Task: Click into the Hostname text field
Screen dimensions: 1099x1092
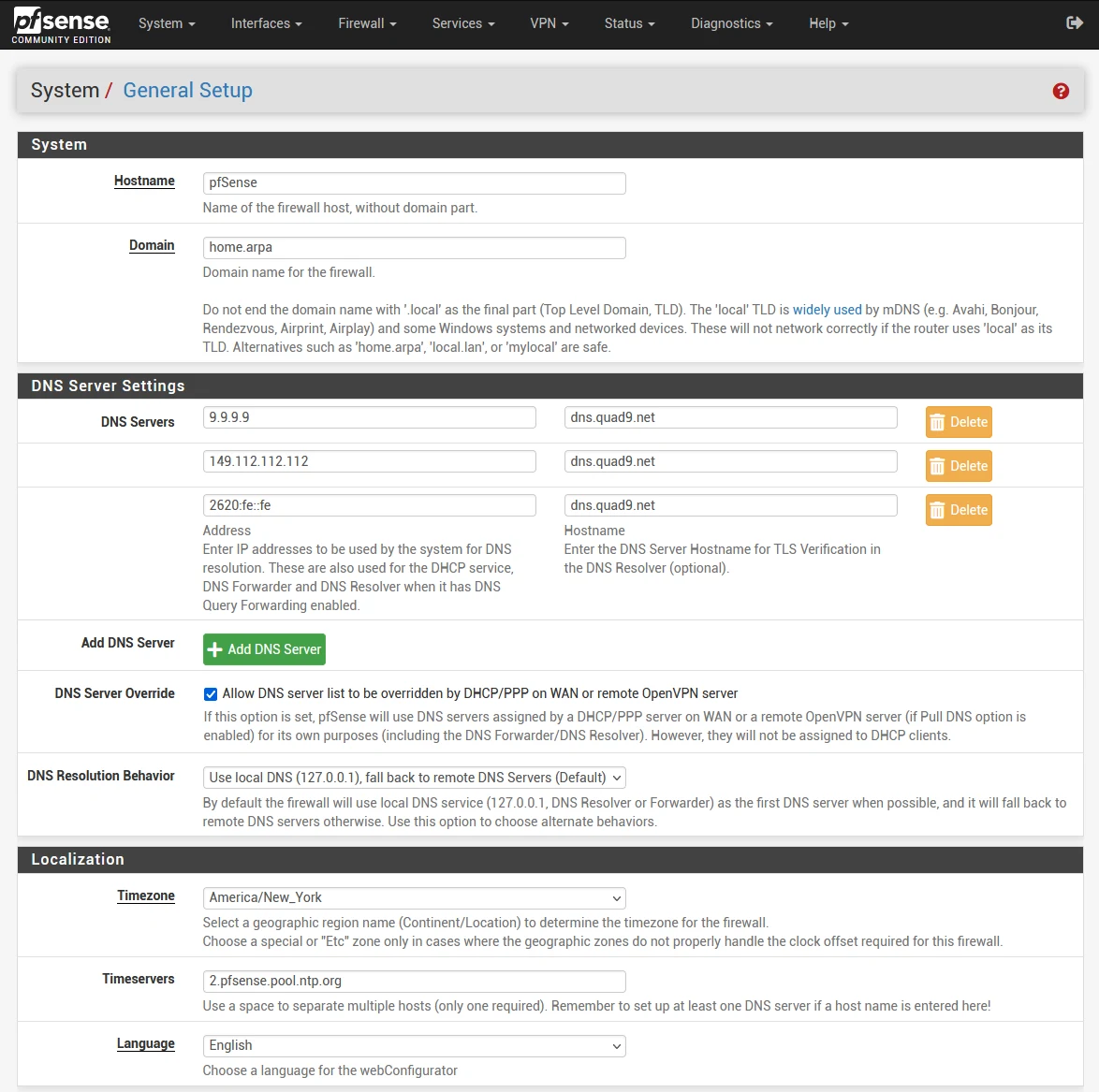Action: 414,183
